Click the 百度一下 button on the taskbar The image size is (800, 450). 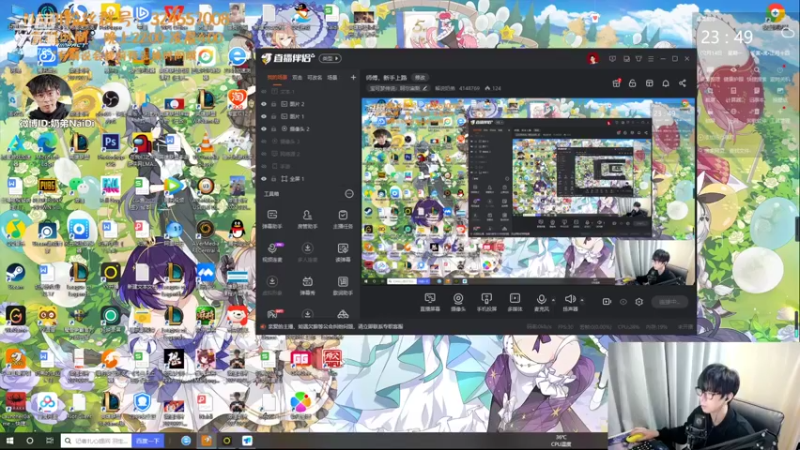(148, 440)
